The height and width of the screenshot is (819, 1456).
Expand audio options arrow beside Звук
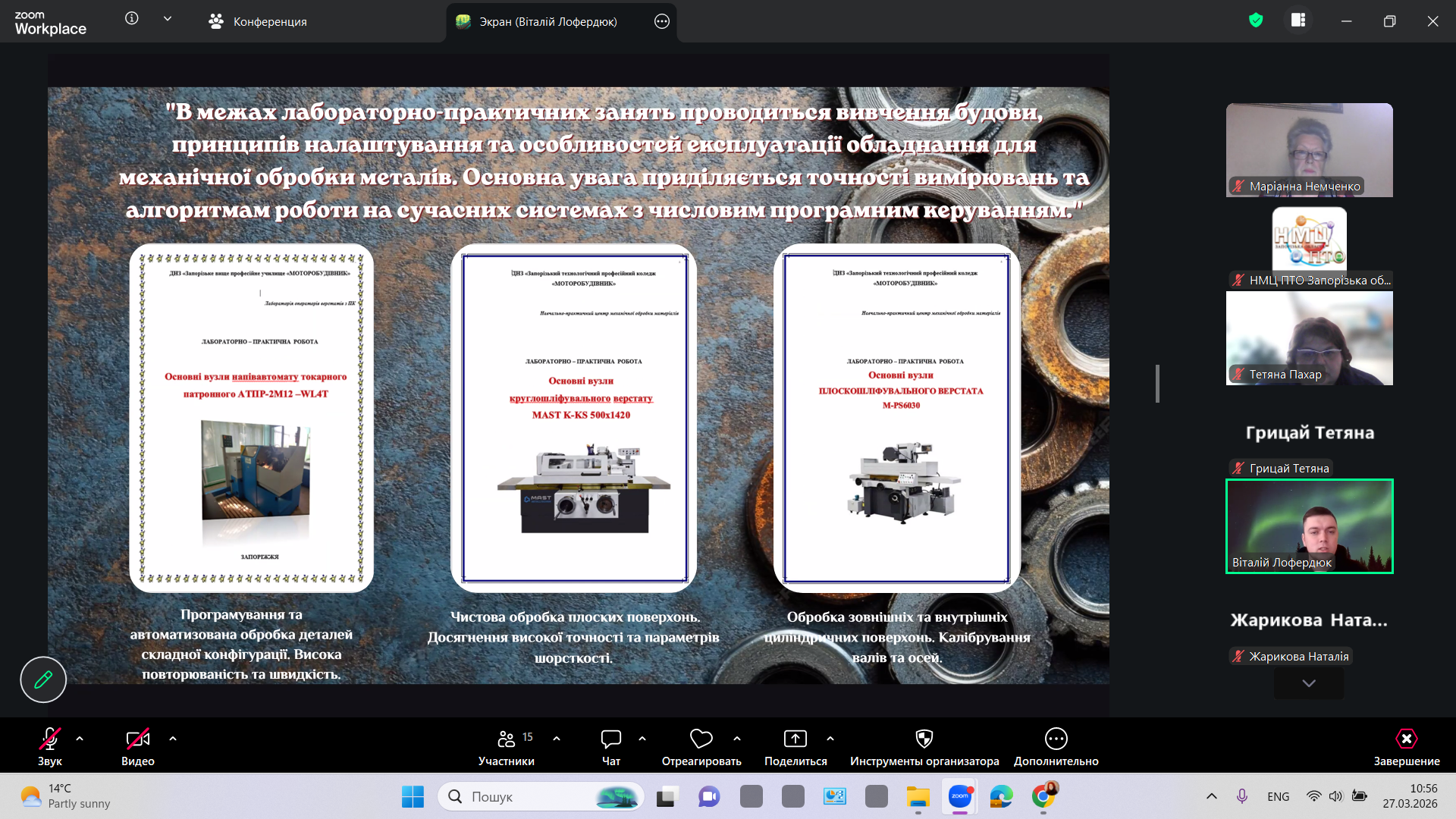coord(80,738)
